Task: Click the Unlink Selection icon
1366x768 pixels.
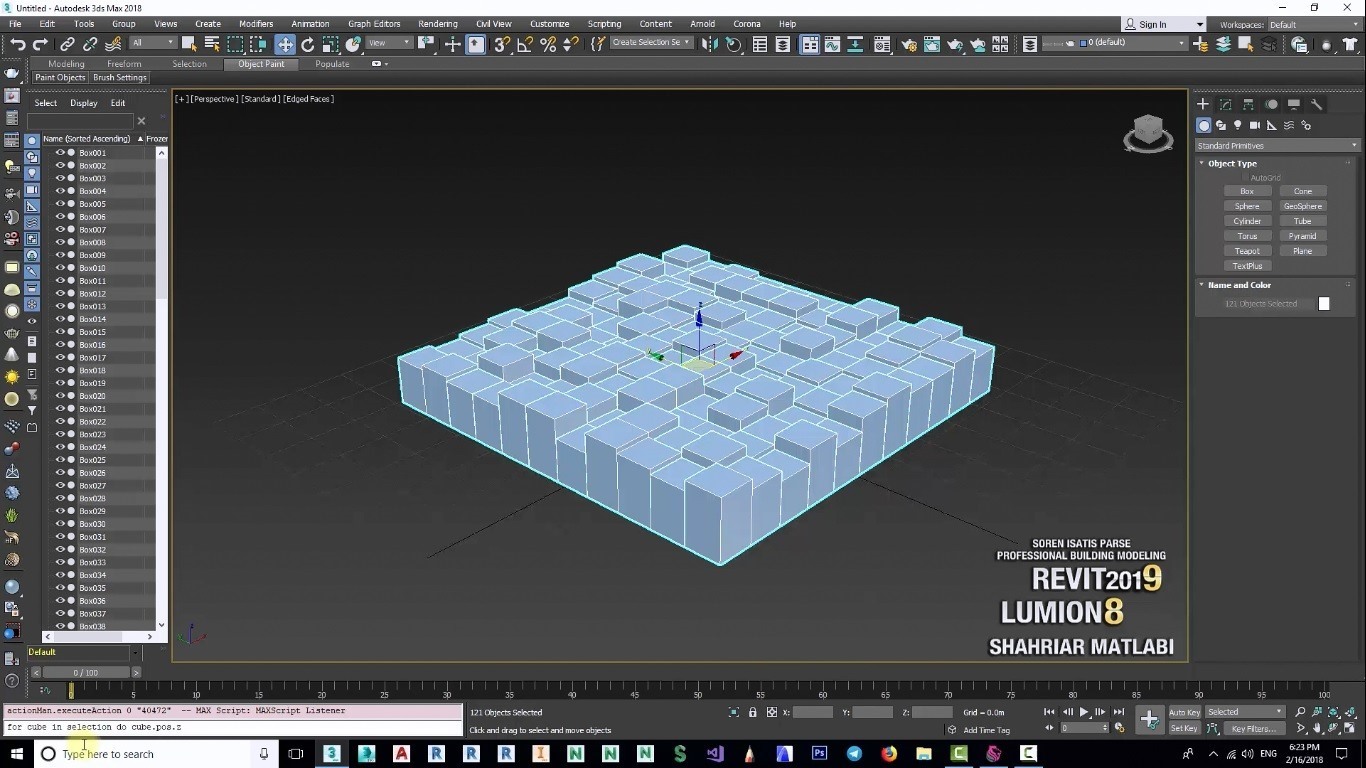Action: click(90, 44)
